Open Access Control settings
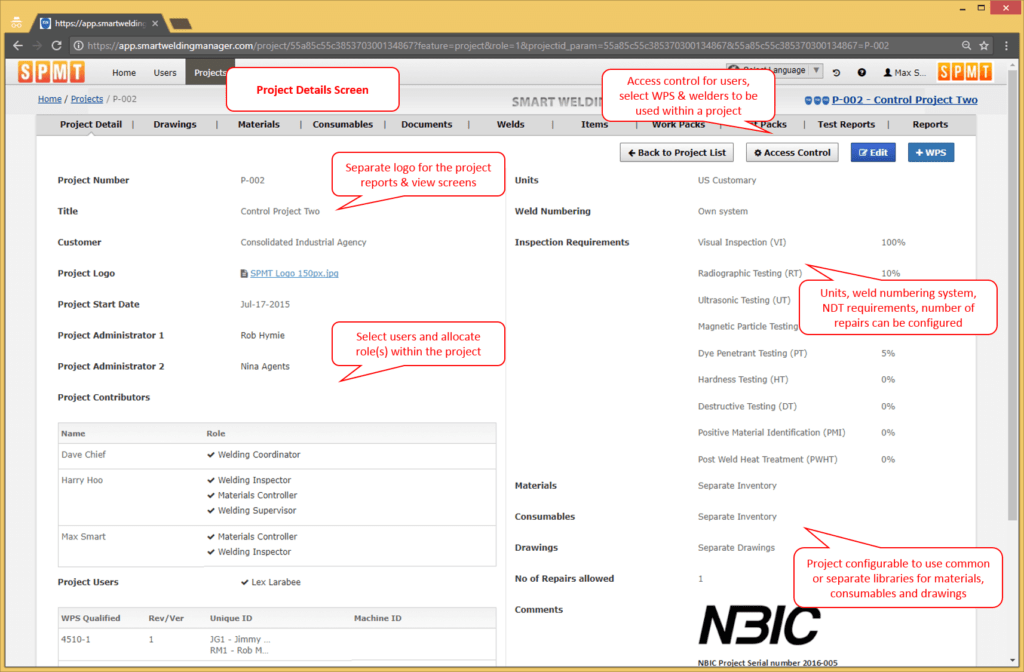Screen dimensions: 1024x672 pyautogui.click(x=792, y=152)
